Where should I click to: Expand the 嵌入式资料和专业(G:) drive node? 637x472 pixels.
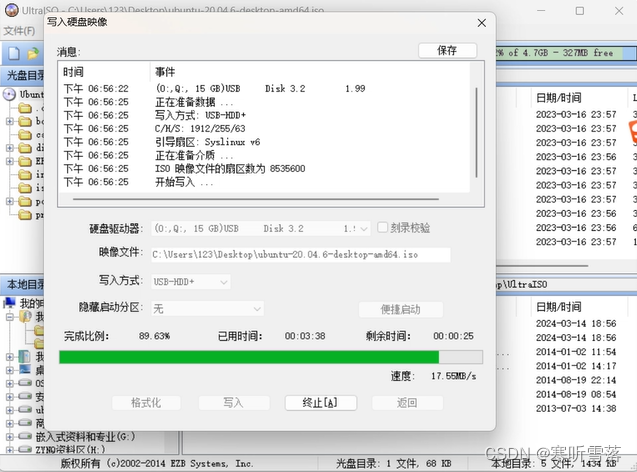coord(9,437)
